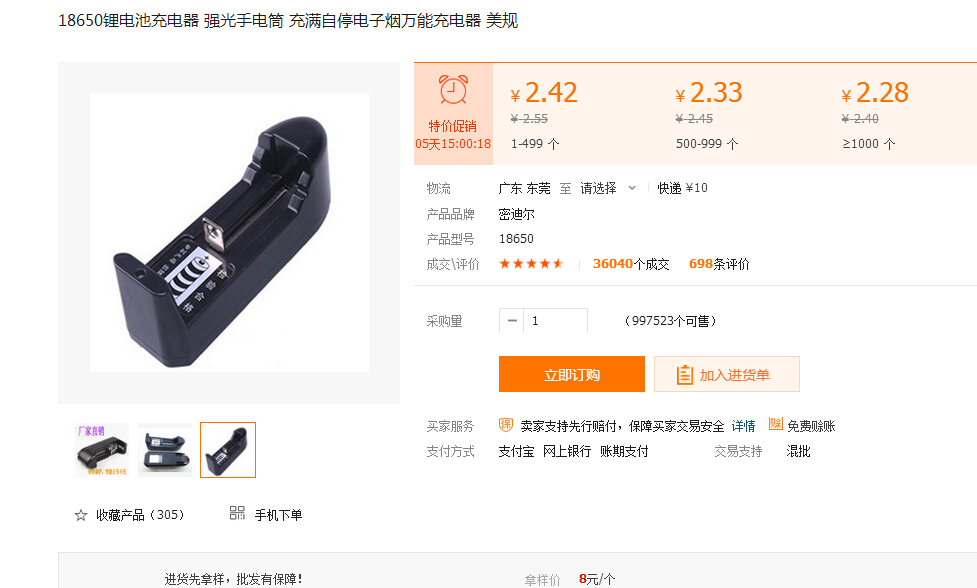Viewport: 977px width, 588px height.
Task: Click the free credit 赊 icon
Action: click(x=775, y=424)
